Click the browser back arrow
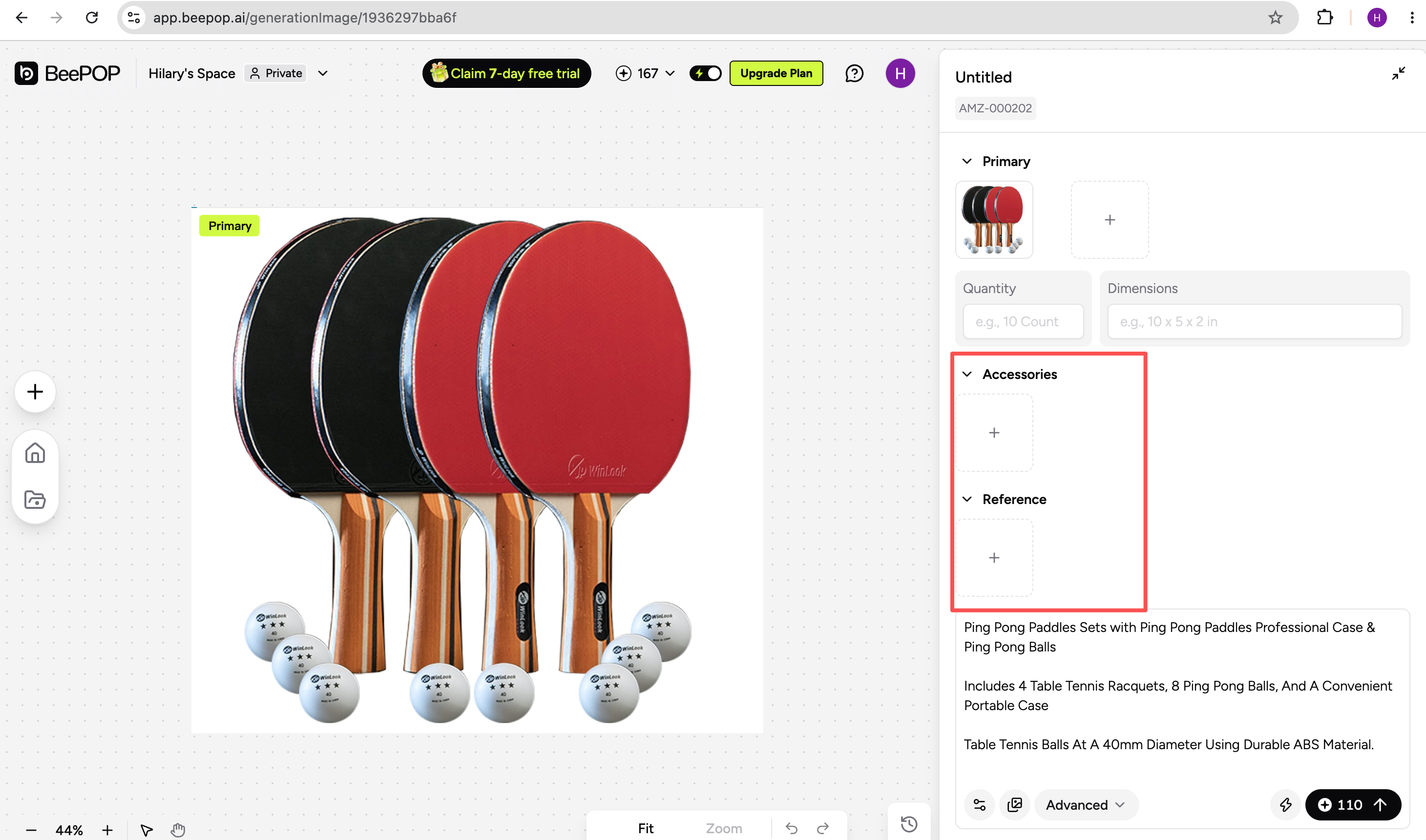Viewport: 1426px width, 840px height. 21,18
